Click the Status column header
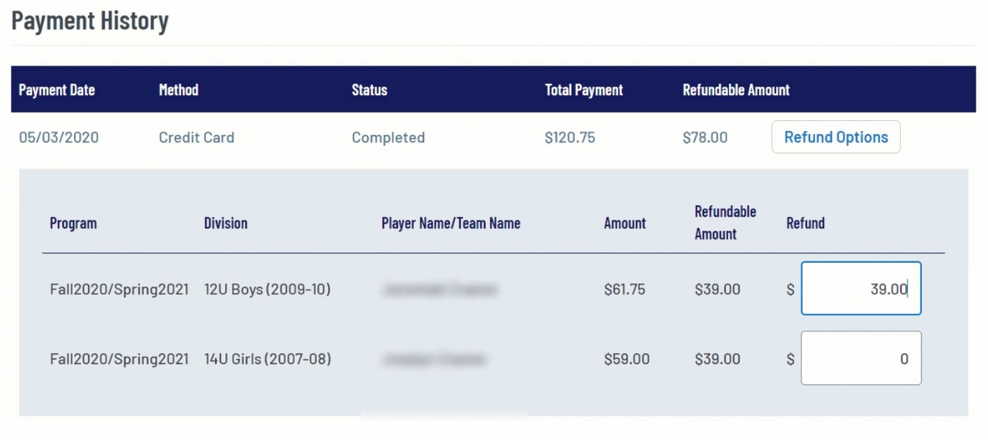This screenshot has height=440, width=988. [369, 90]
